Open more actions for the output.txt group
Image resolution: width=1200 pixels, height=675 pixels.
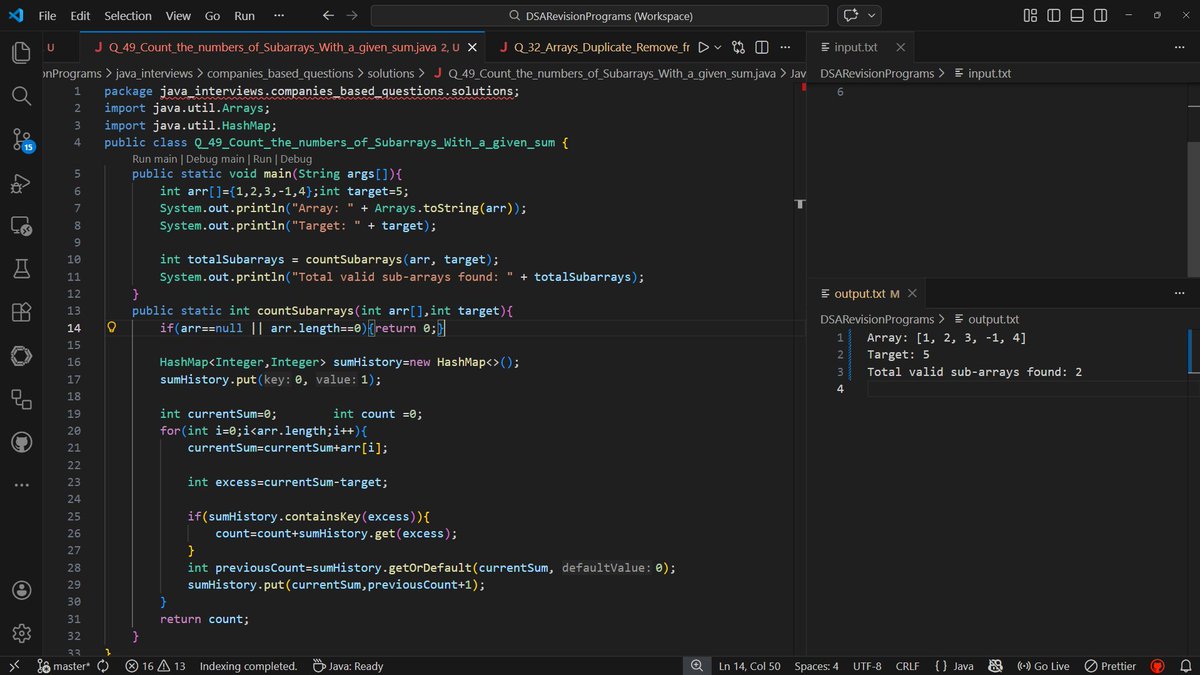(1178, 293)
